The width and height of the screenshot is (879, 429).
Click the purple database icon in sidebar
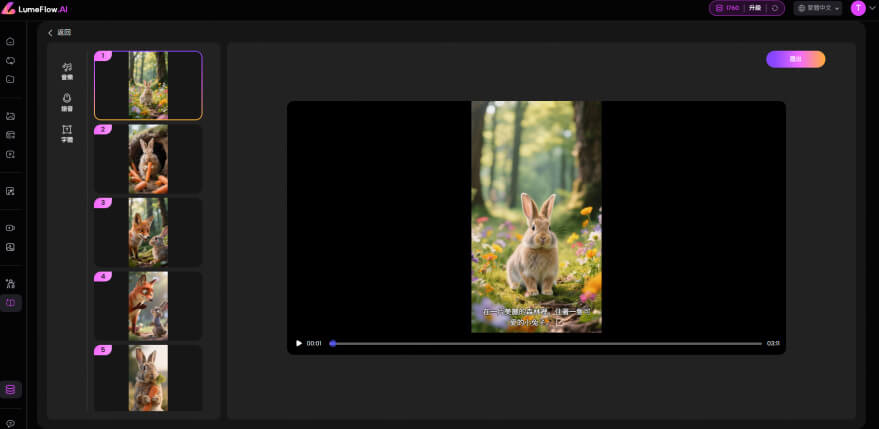[x=10, y=389]
